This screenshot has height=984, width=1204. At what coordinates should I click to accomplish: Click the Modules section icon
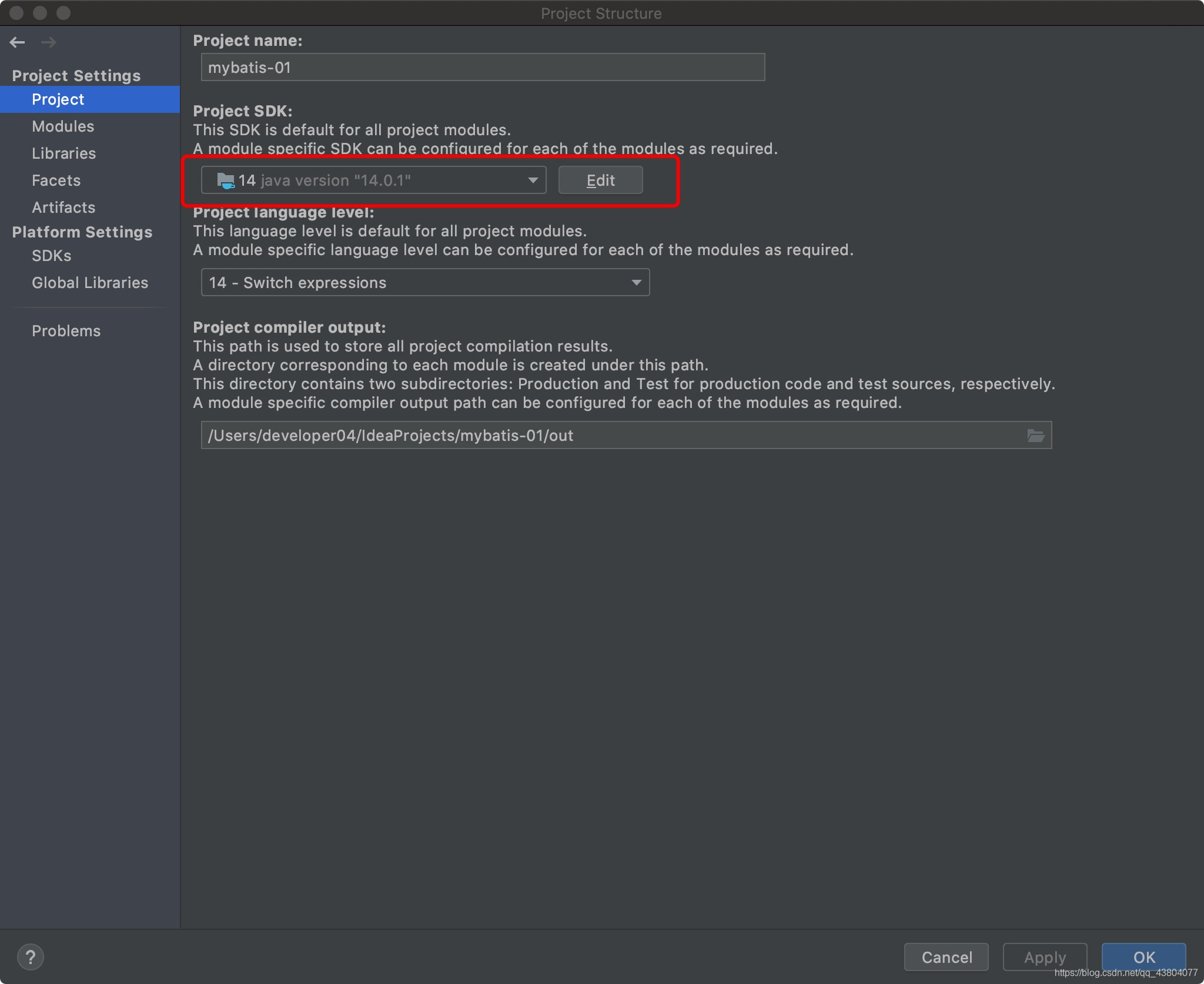click(63, 126)
